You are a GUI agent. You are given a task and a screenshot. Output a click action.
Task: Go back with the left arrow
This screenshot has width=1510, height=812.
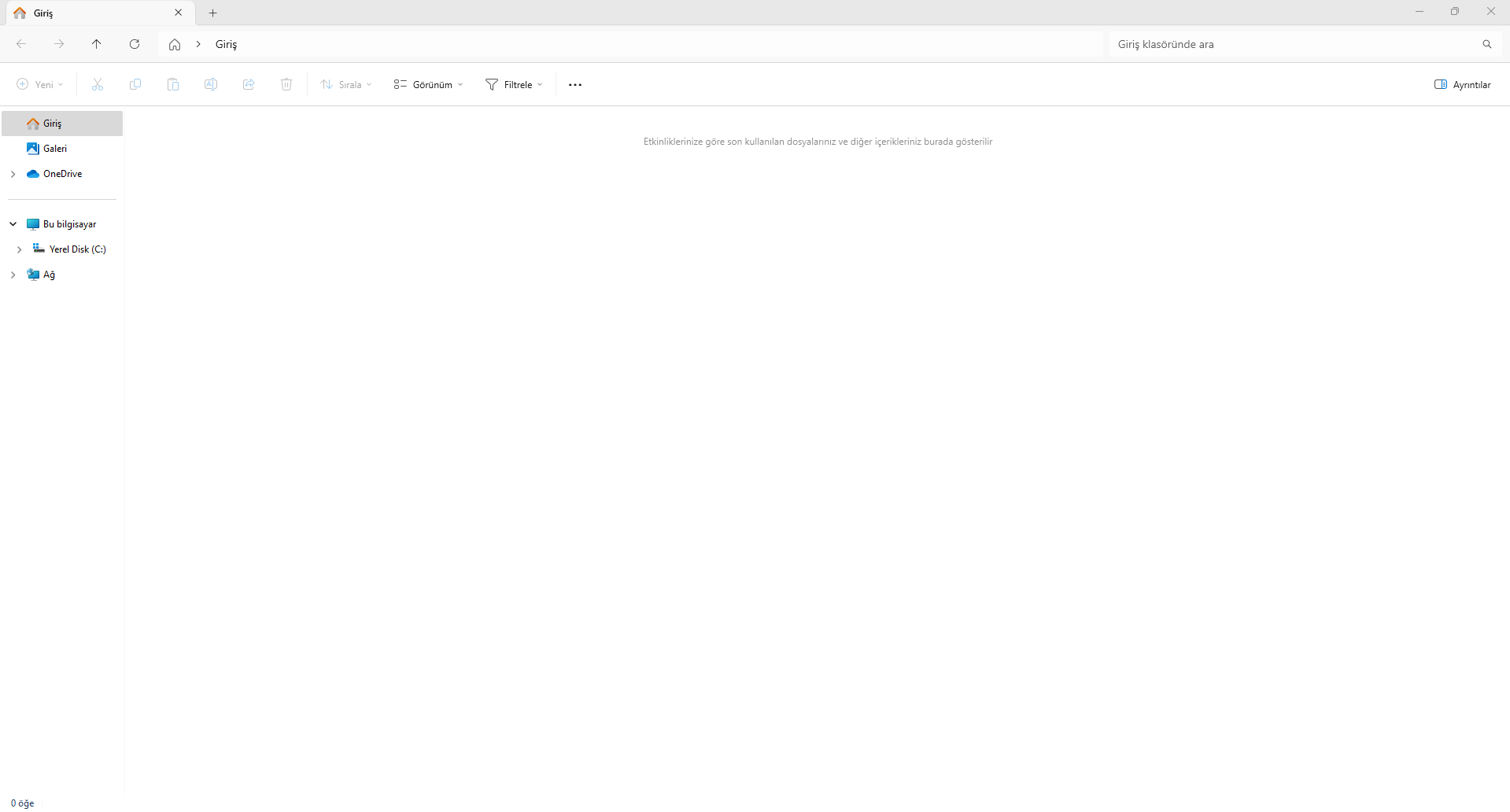click(x=21, y=44)
